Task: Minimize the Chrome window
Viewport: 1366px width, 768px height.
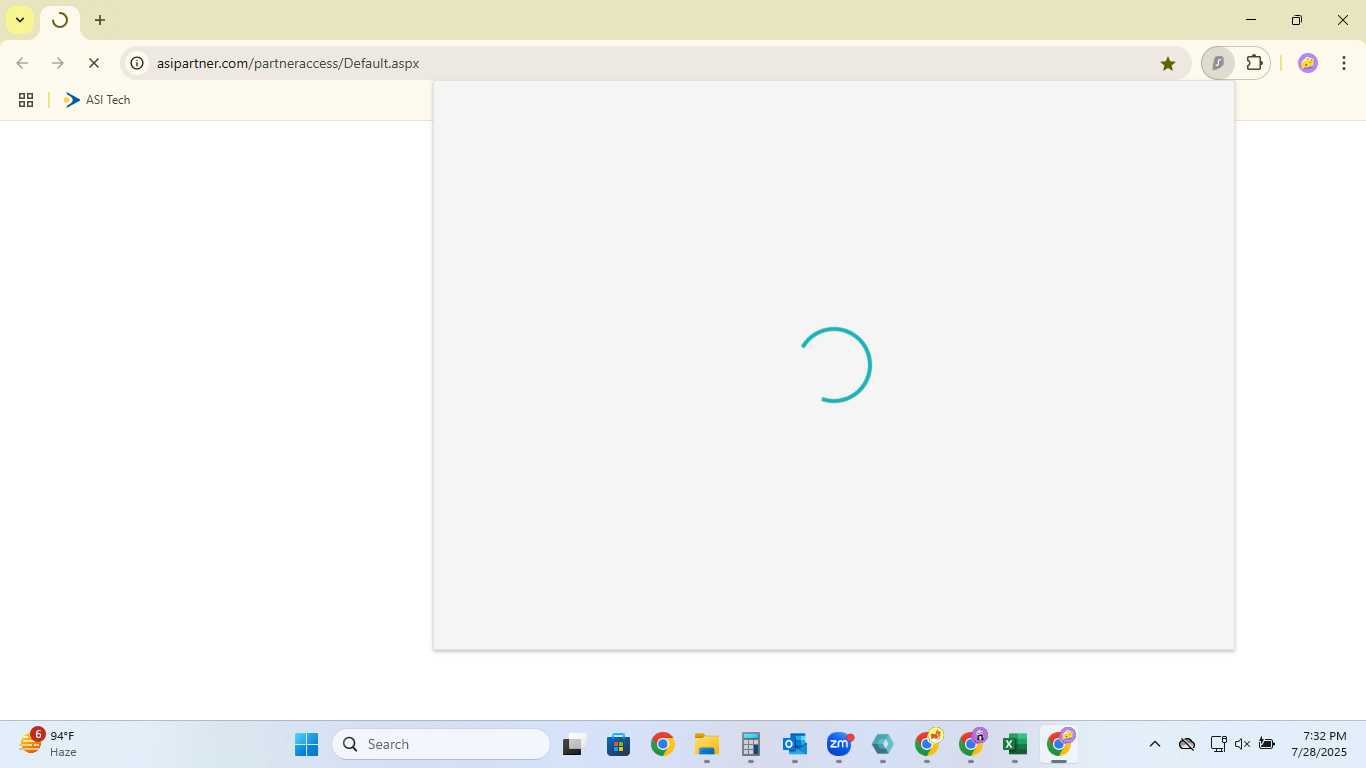Action: click(1251, 20)
